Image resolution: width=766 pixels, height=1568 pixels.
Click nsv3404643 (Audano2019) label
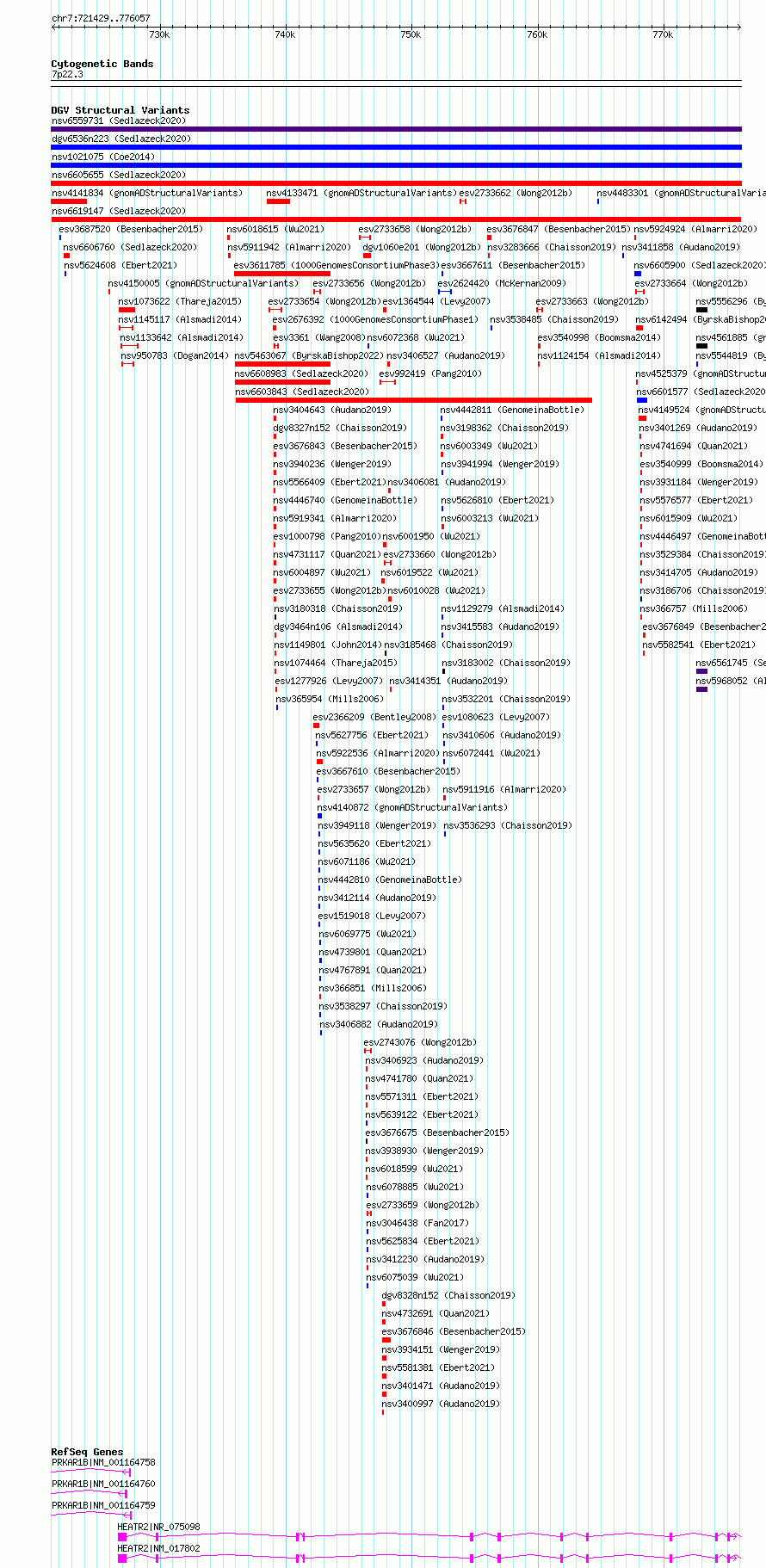[332, 410]
